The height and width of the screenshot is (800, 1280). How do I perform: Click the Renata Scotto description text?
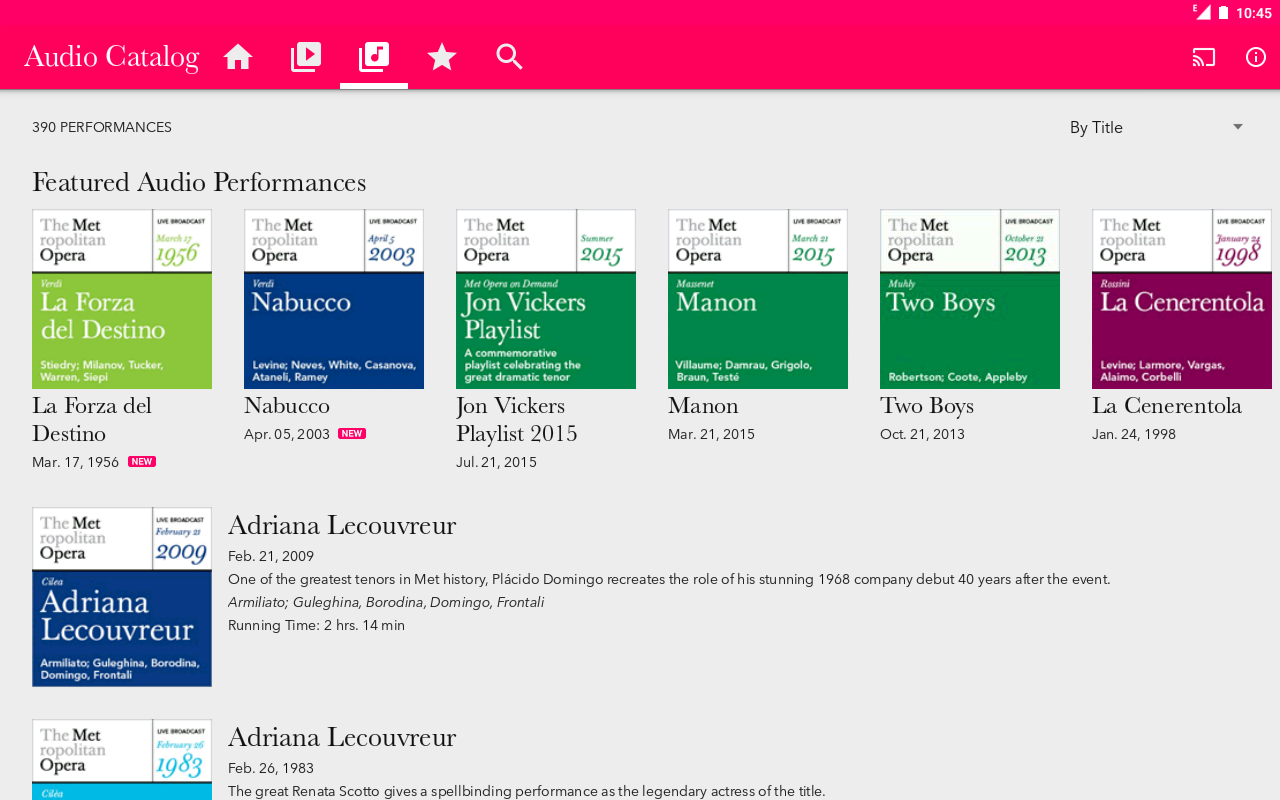coord(527,791)
